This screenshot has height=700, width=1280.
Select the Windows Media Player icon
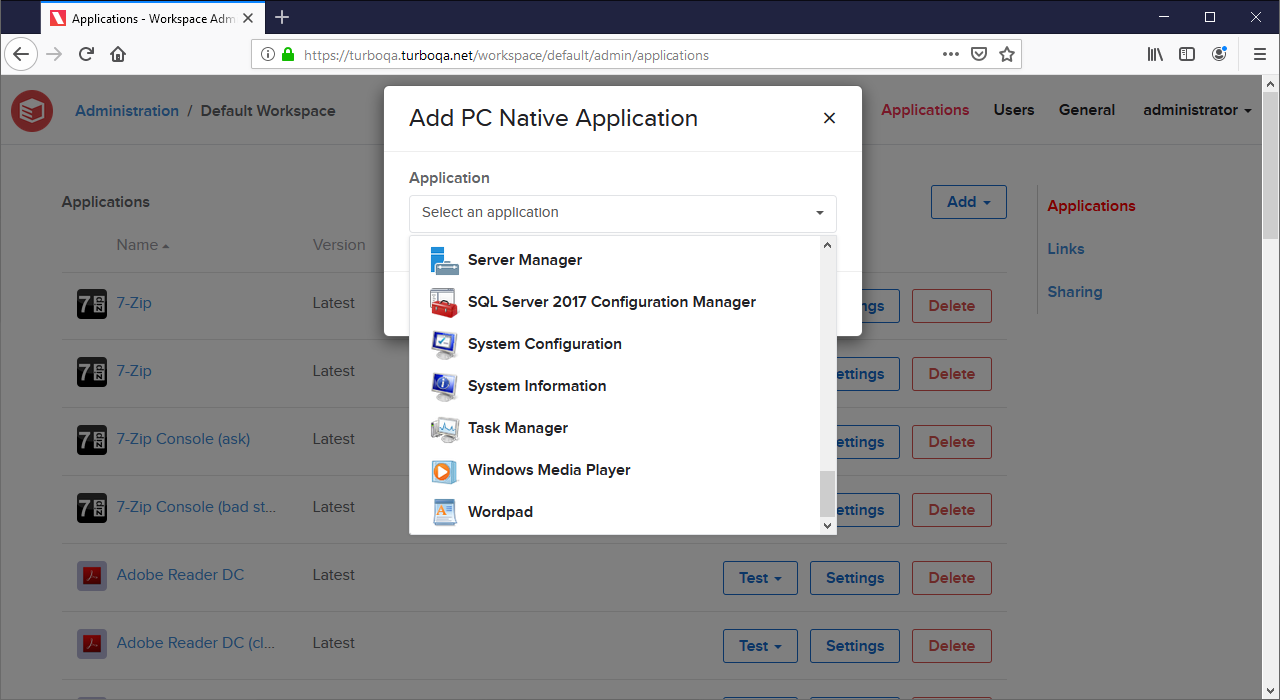(x=444, y=470)
